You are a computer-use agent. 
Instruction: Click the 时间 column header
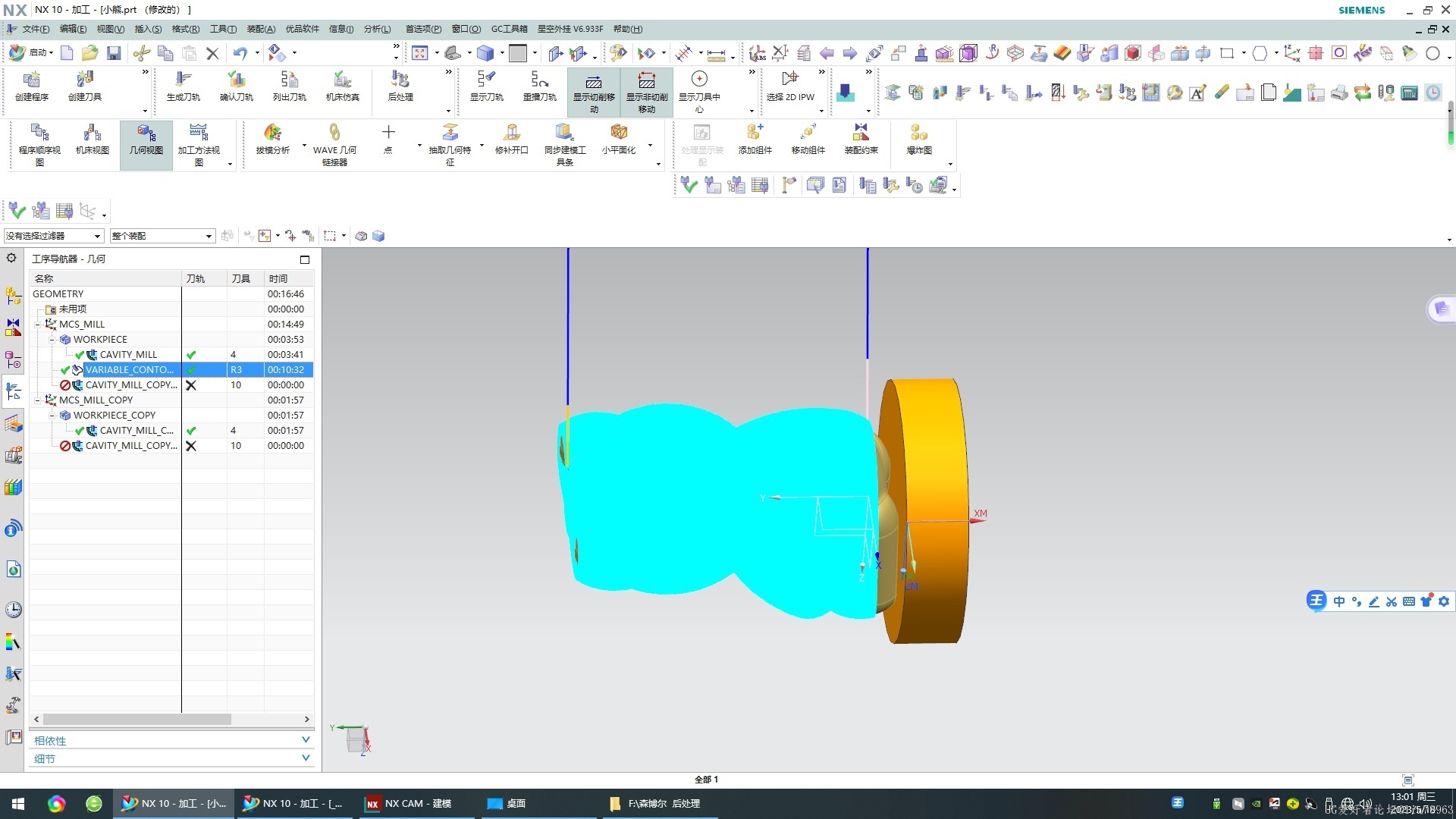pos(288,278)
